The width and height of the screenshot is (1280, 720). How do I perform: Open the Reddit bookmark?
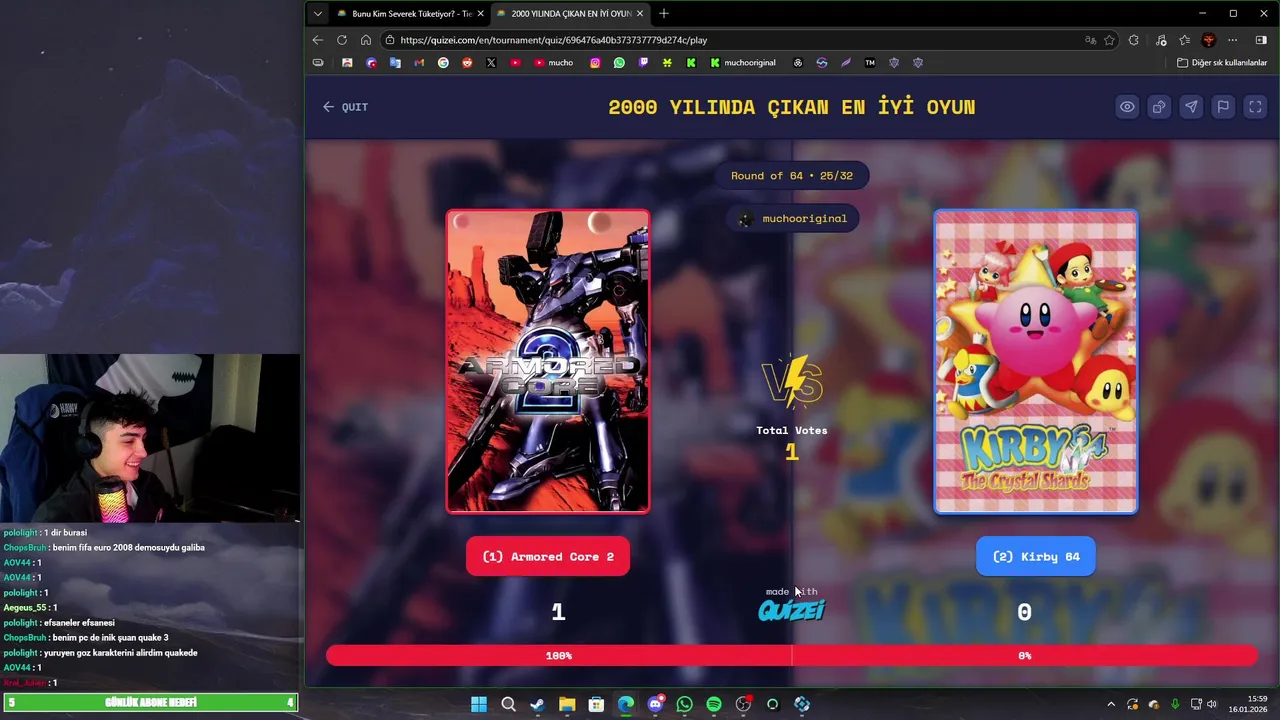[467, 63]
